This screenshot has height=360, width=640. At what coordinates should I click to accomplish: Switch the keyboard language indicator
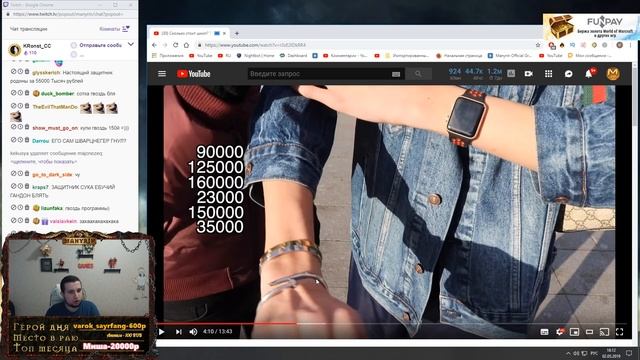coord(594,353)
